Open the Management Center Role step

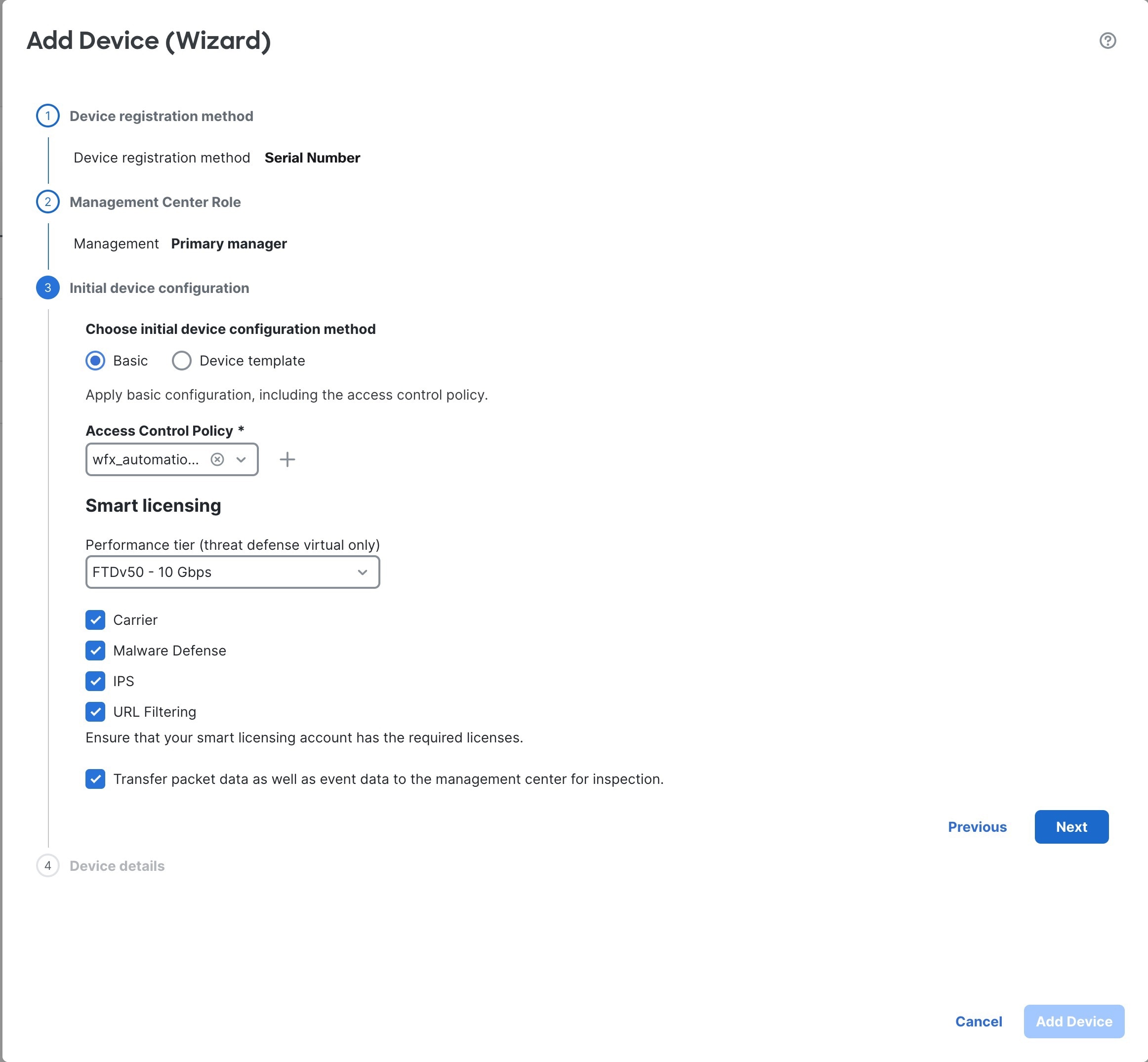(x=155, y=203)
